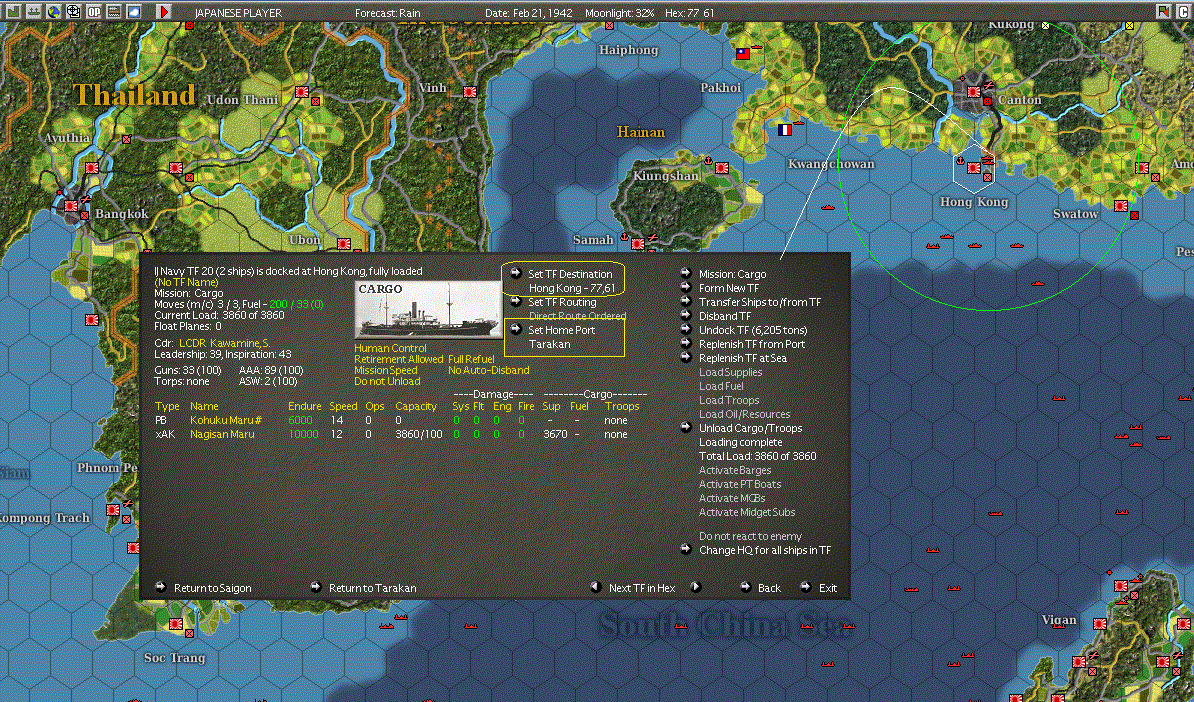Click the red play end-turn arrow
This screenshot has height=702, width=1194.
tap(164, 11)
